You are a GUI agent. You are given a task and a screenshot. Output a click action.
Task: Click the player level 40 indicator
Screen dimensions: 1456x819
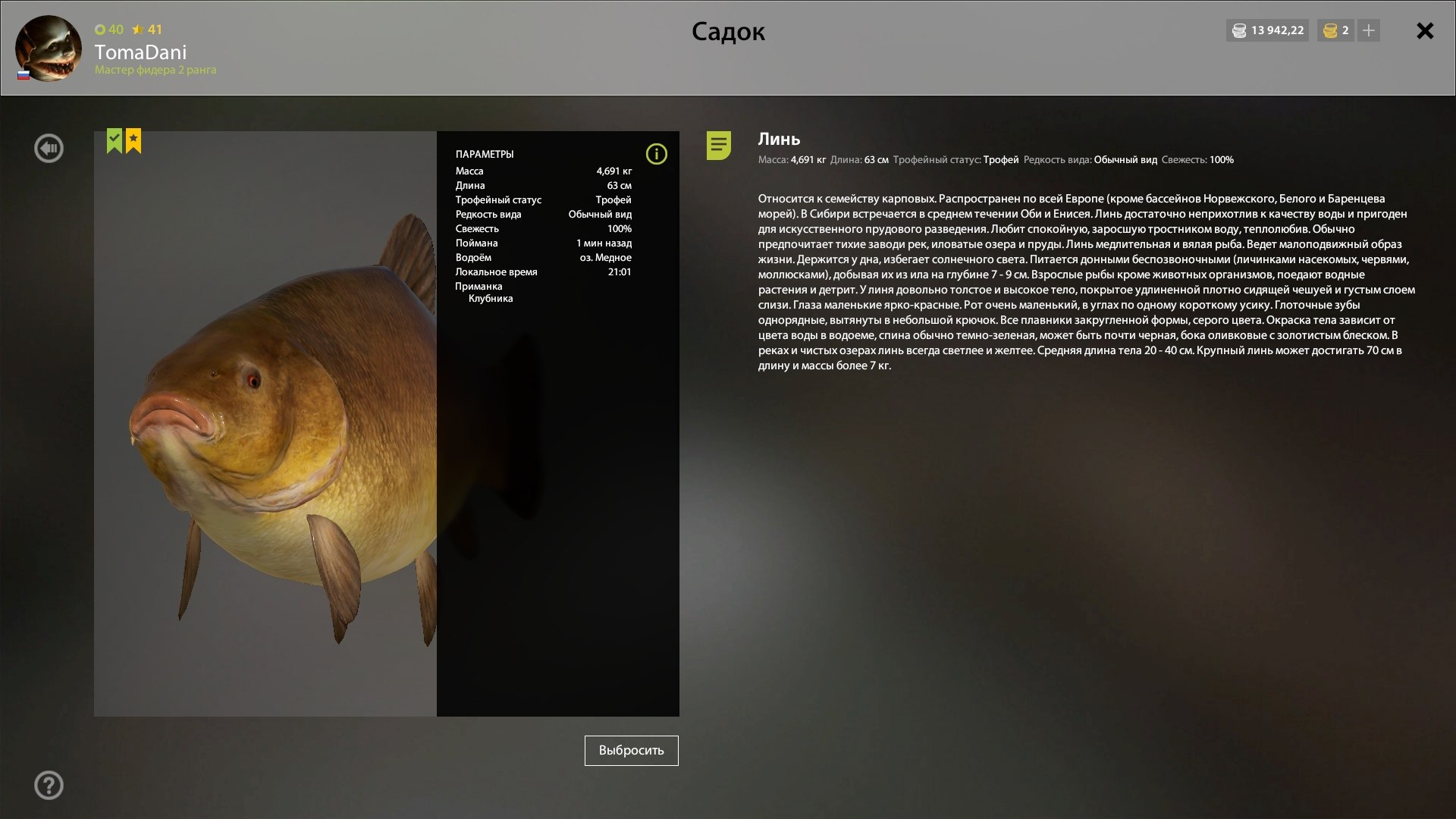[x=109, y=30]
